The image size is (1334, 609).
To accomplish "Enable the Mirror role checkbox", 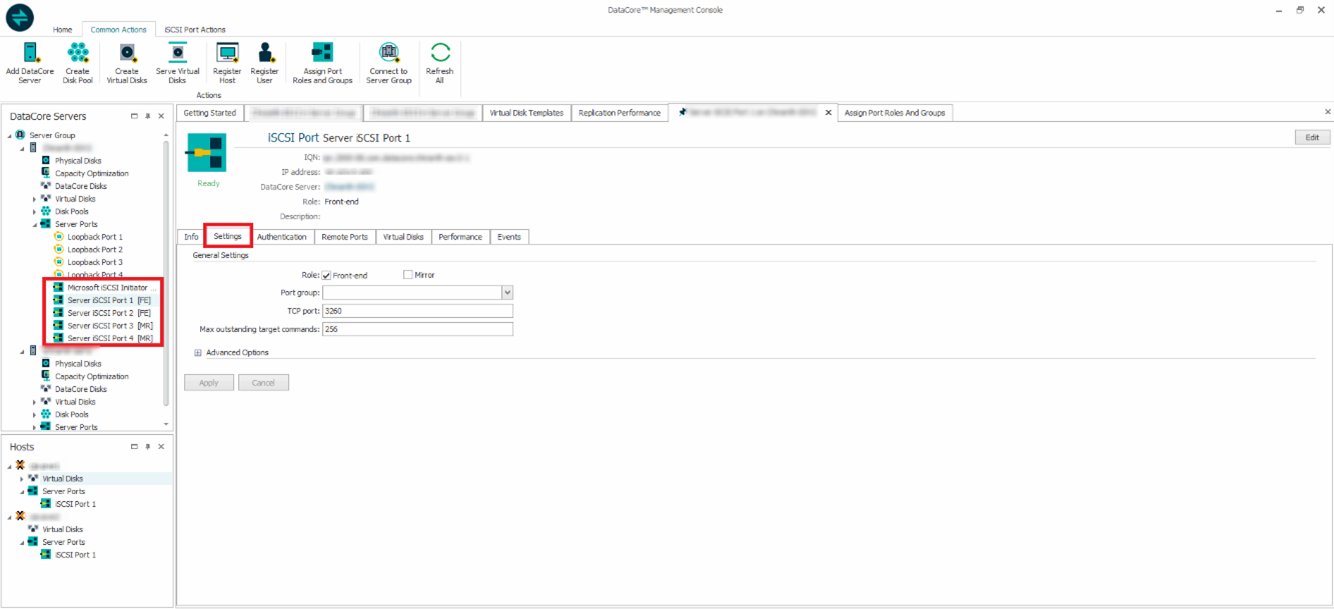I will pos(408,275).
